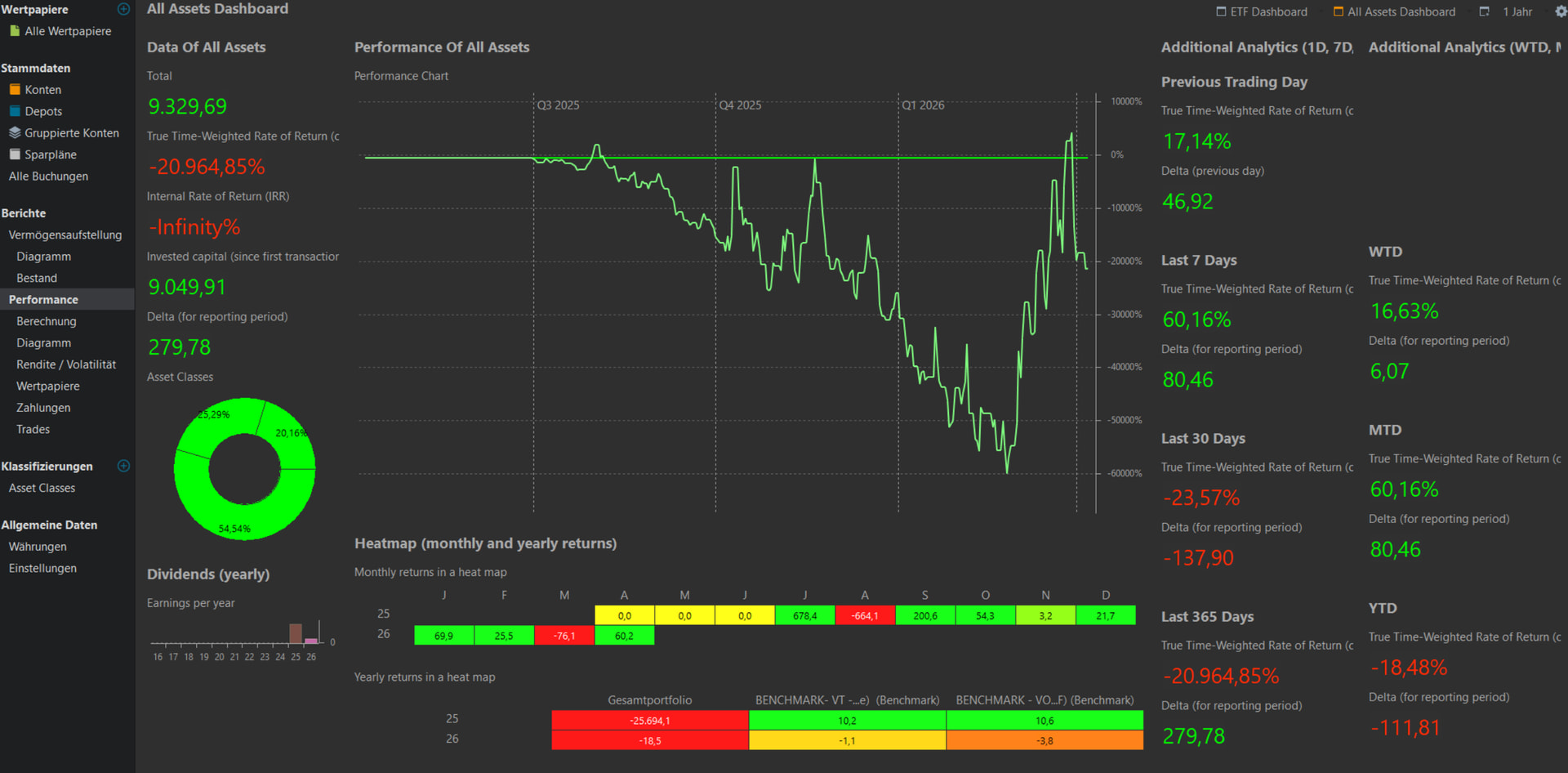
Task: Click the green Alle Wertpapiere document icon
Action: [15, 31]
